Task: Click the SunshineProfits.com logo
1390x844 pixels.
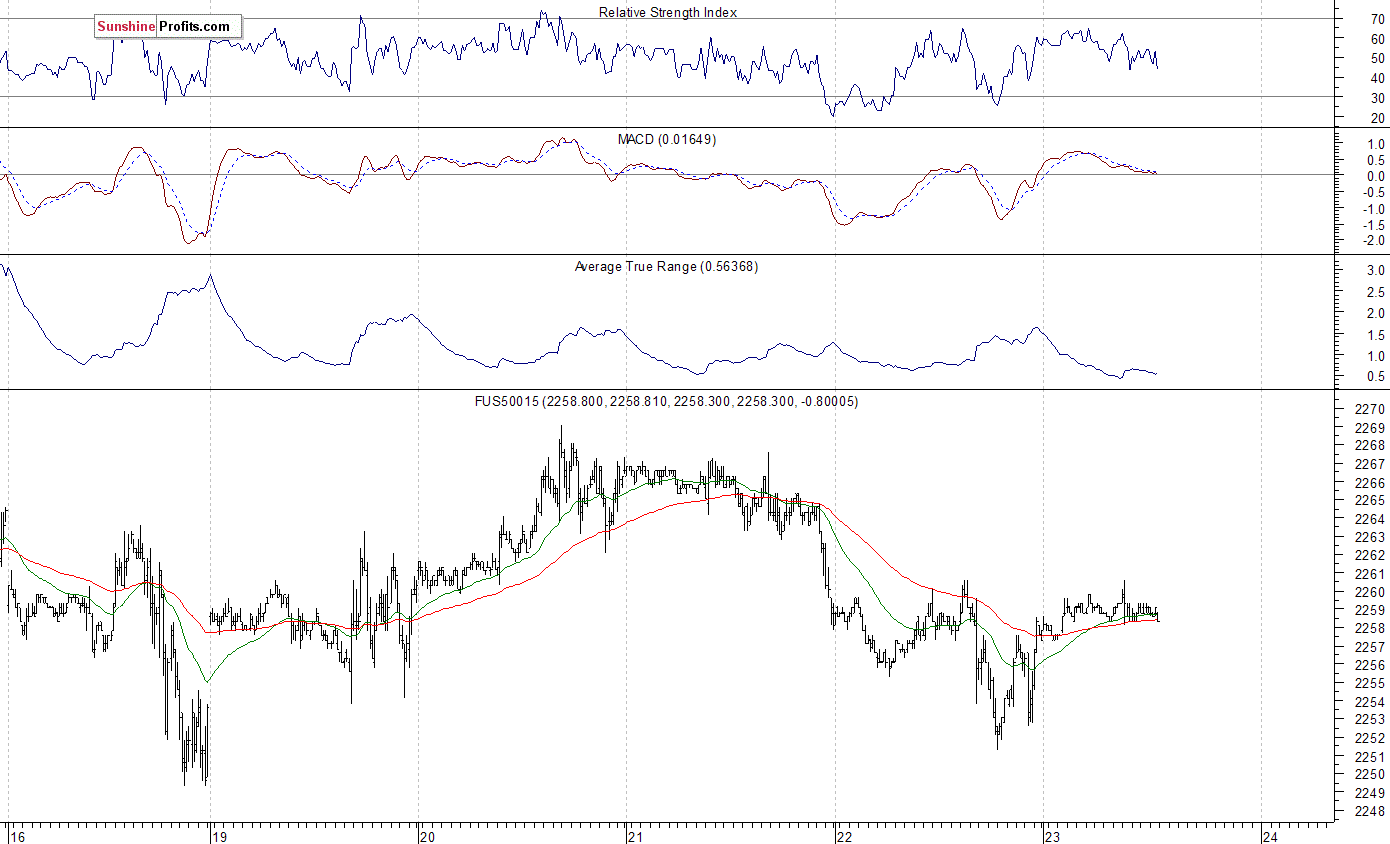Action: (168, 27)
